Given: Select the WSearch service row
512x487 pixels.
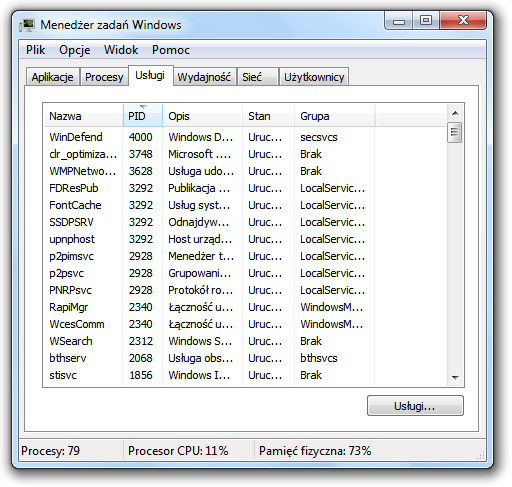Looking at the screenshot, I should (x=245, y=341).
